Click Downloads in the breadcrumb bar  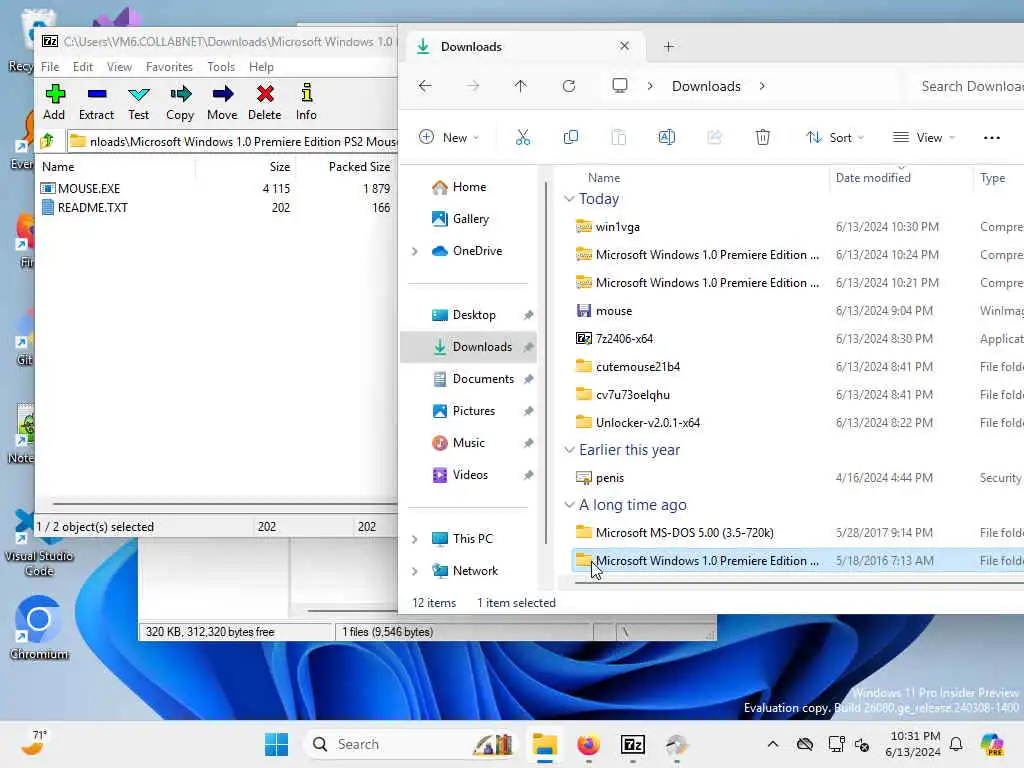[706, 86]
